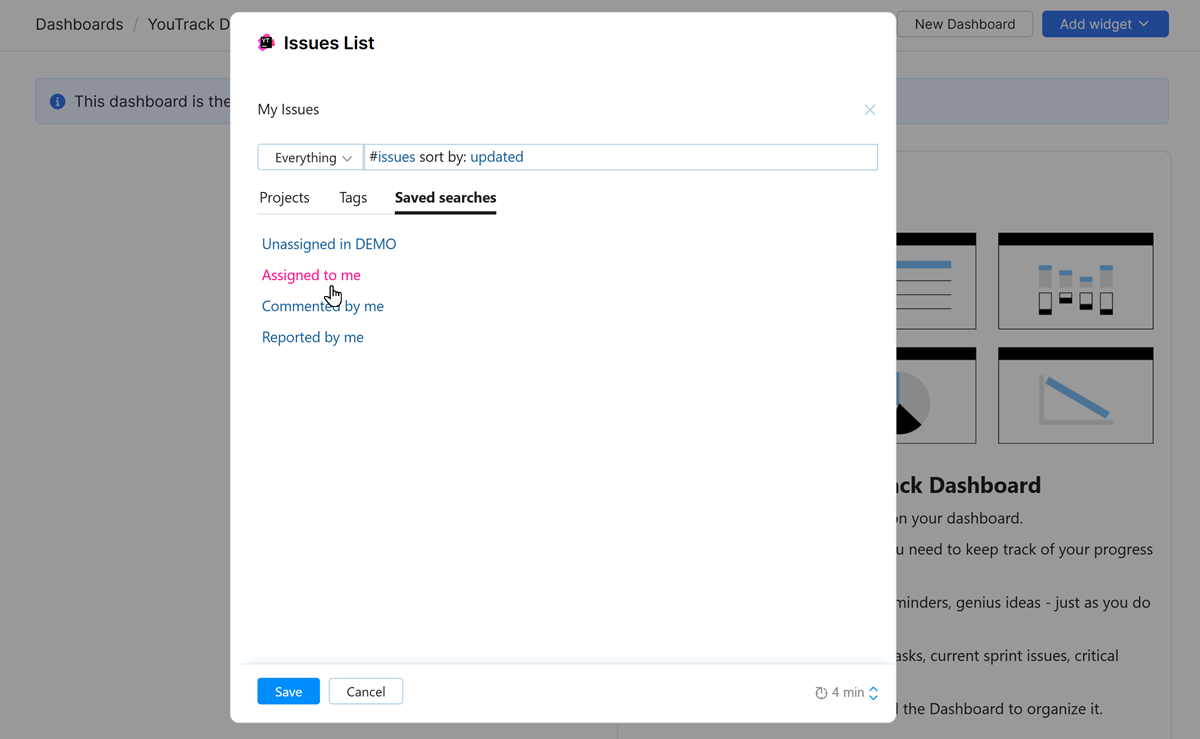Open the Add widget dropdown

pyautogui.click(x=1105, y=23)
